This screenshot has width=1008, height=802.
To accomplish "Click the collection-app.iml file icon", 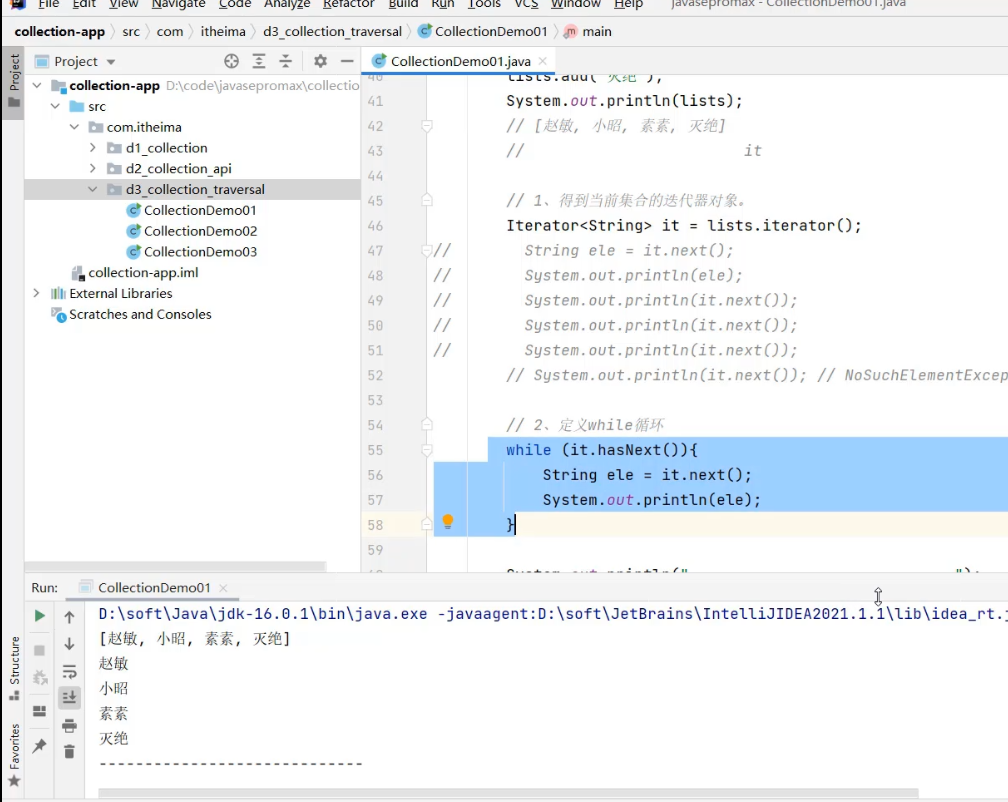I will [78, 273].
